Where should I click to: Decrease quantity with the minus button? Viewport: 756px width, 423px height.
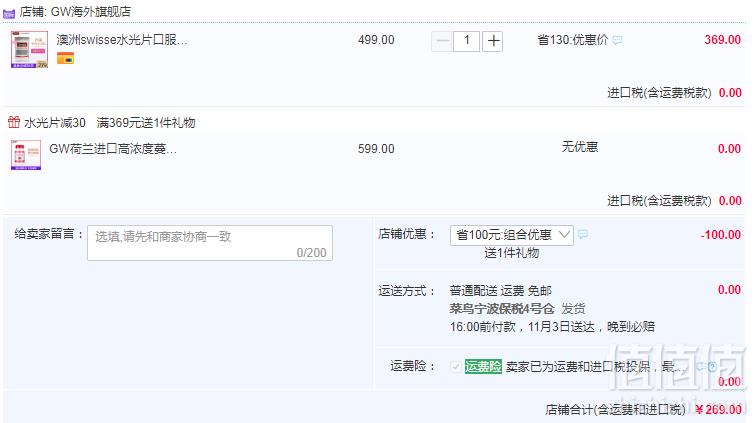coord(441,41)
